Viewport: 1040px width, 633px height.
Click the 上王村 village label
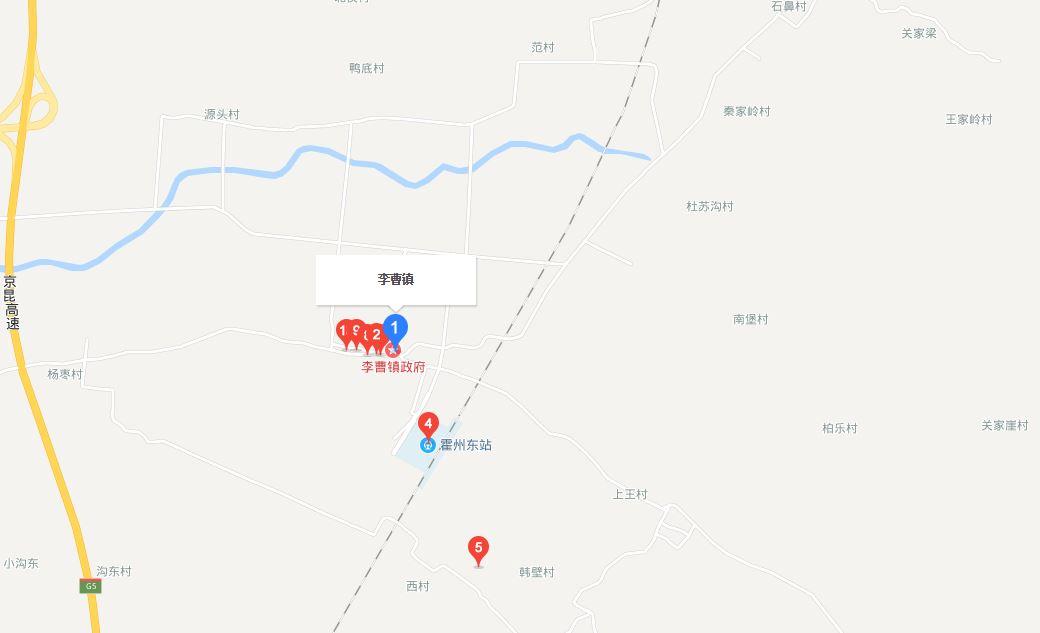(629, 494)
